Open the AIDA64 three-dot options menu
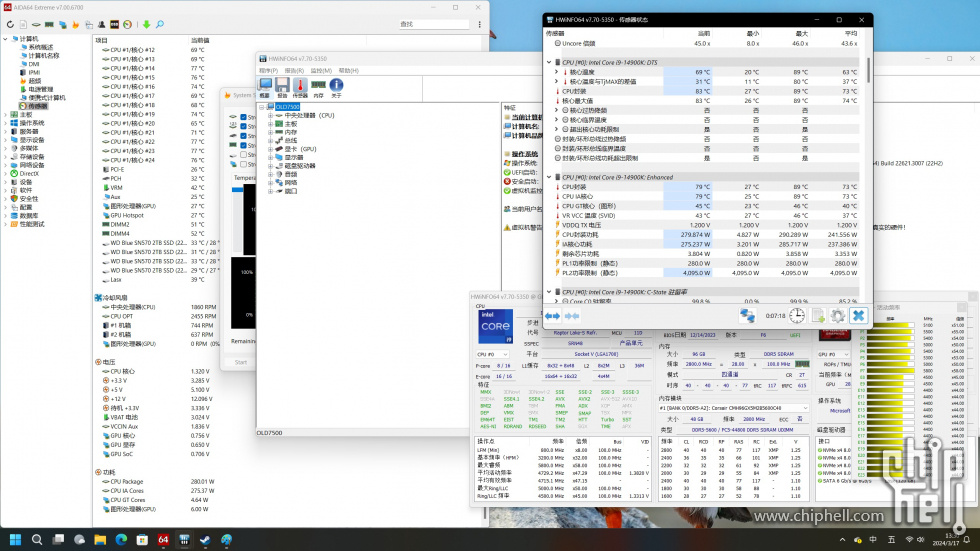980x551 pixels. [x=479, y=24]
